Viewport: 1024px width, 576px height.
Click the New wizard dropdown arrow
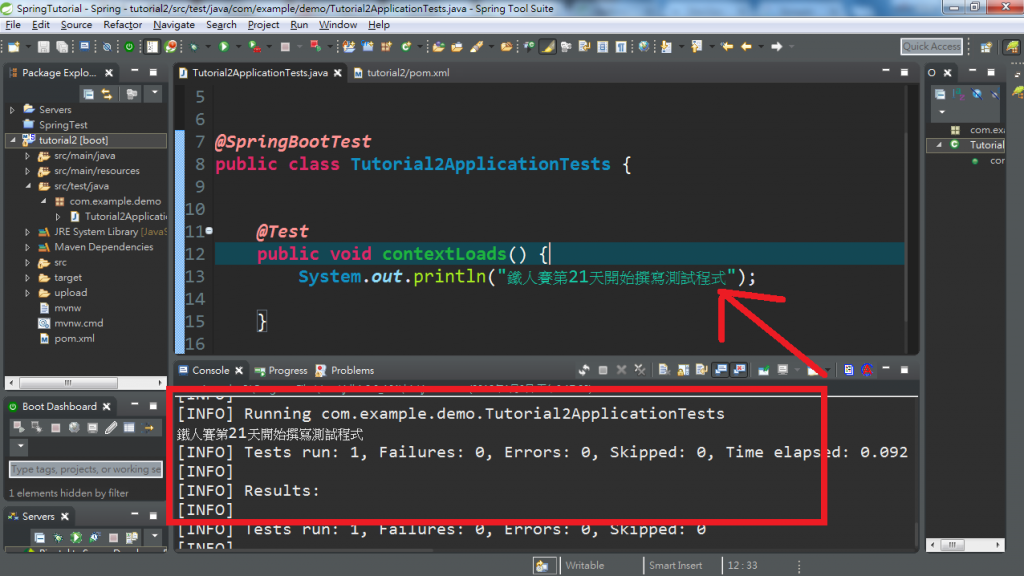27,47
